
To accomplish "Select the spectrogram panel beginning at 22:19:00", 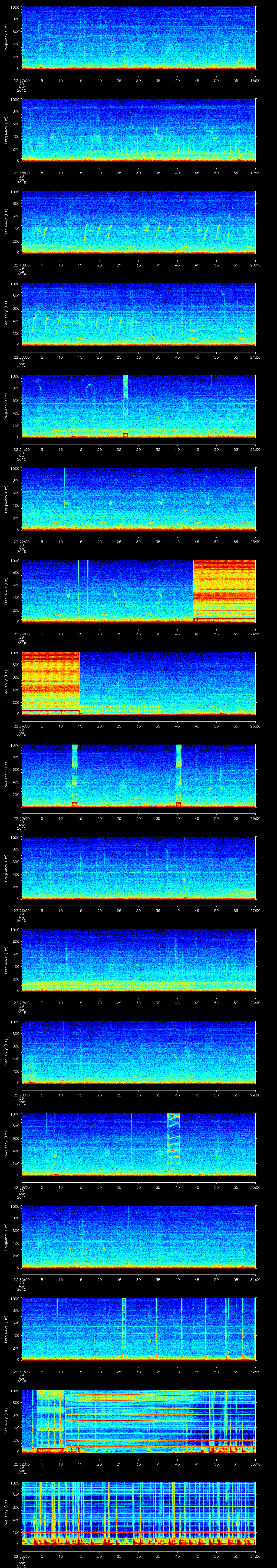I will click(139, 222).
